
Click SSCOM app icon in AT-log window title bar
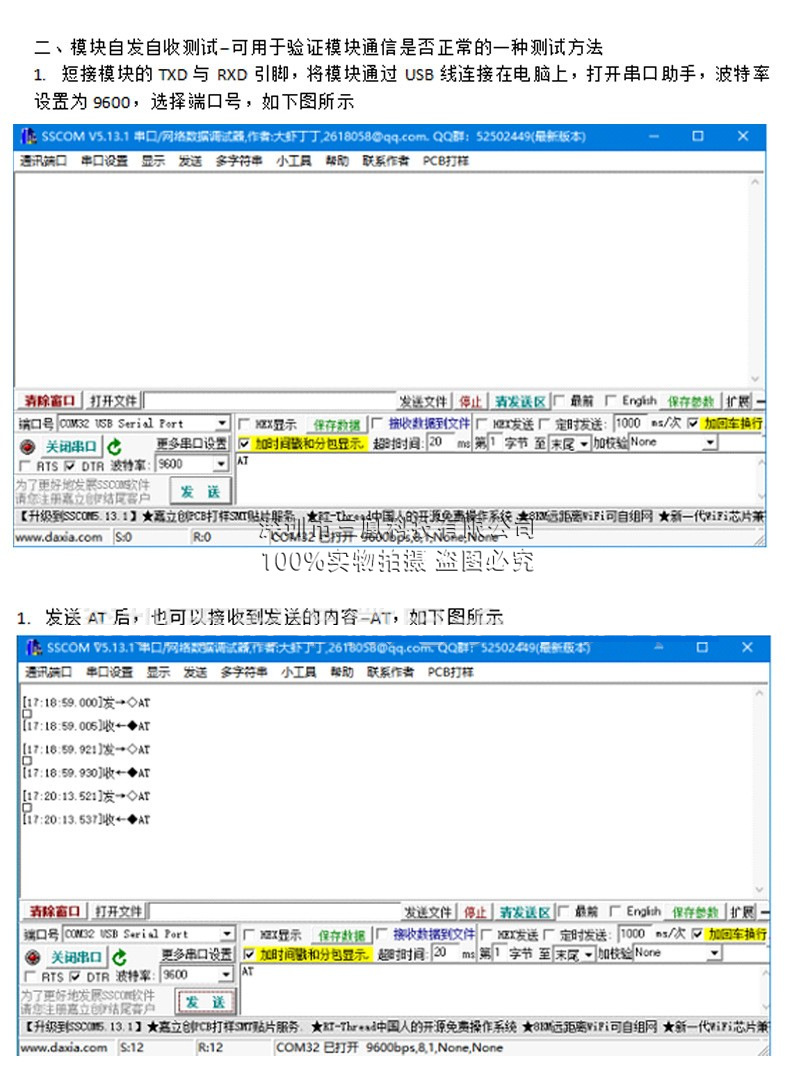pos(33,647)
